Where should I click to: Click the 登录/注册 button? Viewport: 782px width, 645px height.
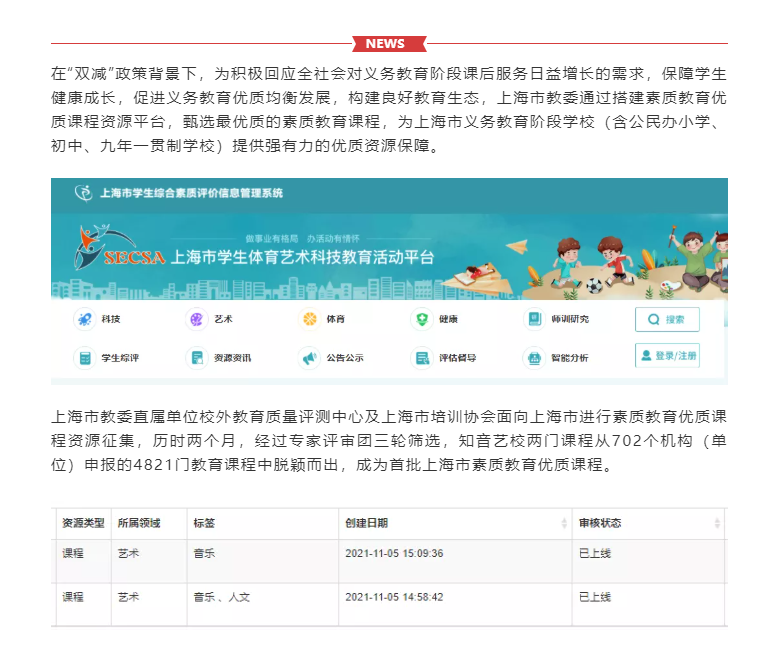tap(667, 355)
